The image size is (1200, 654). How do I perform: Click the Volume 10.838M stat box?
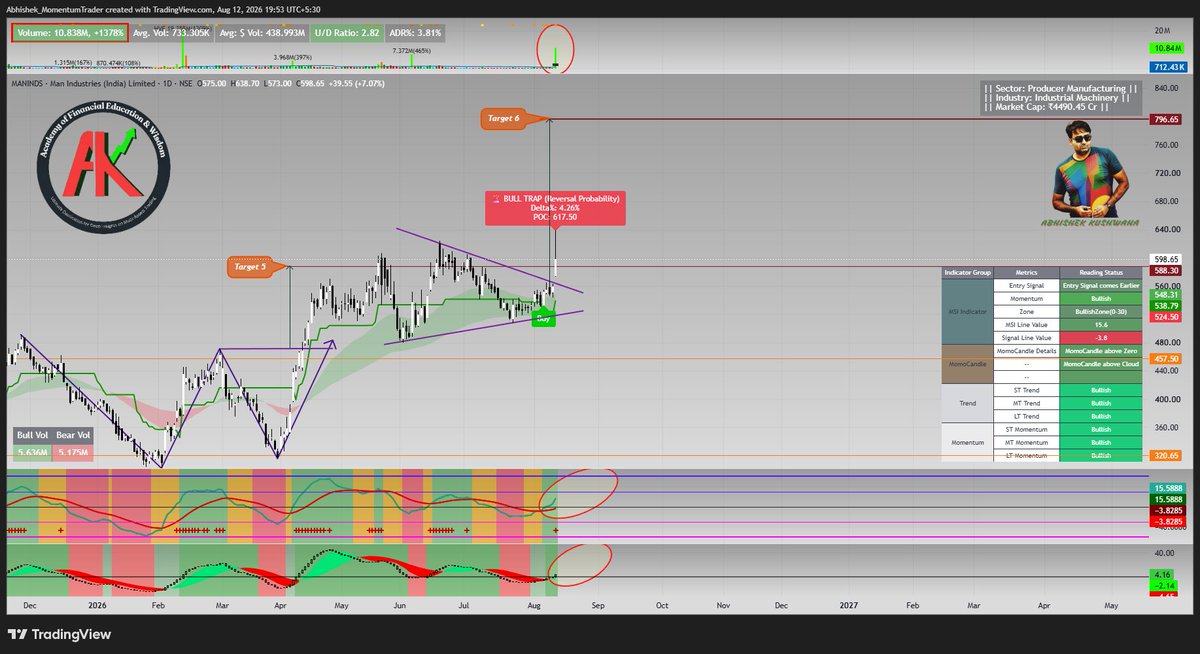coord(70,33)
